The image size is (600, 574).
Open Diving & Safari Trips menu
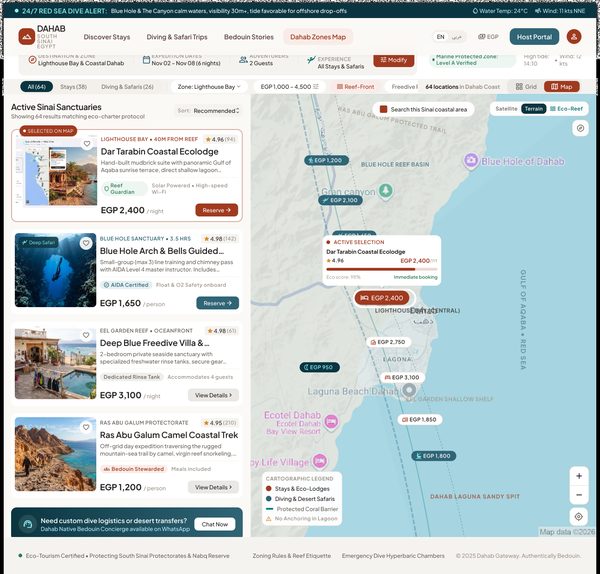(x=177, y=37)
